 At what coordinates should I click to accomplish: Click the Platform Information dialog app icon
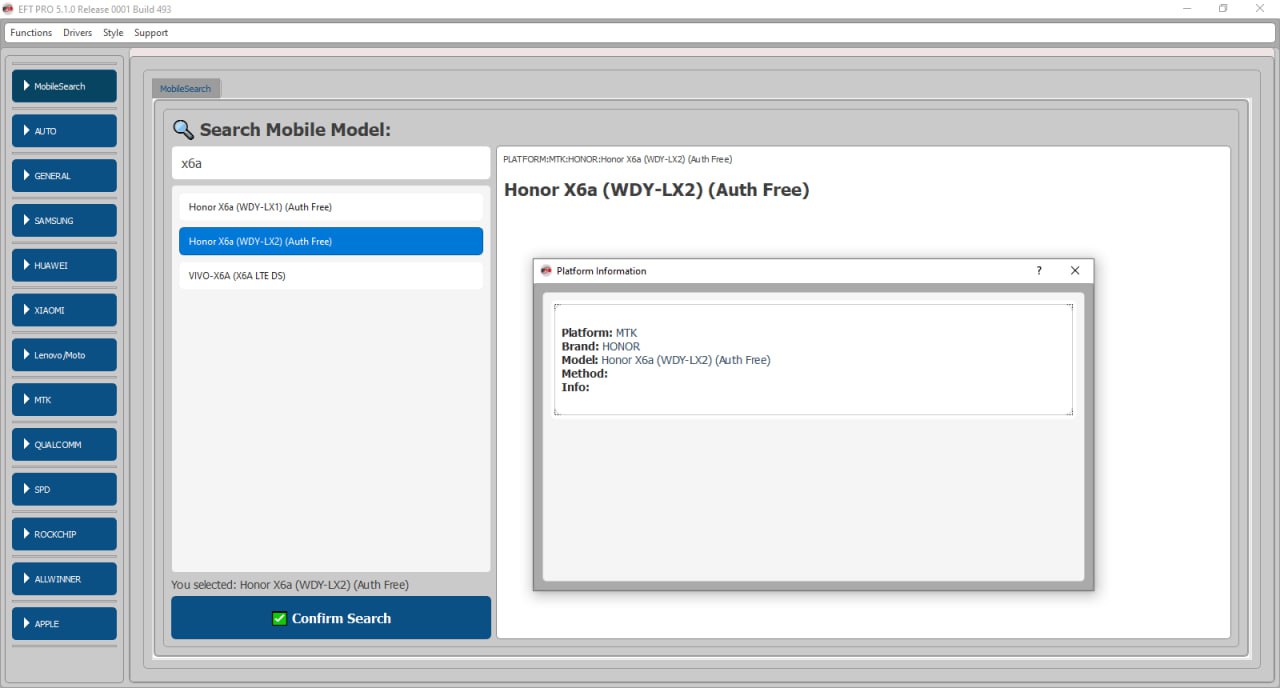(546, 271)
